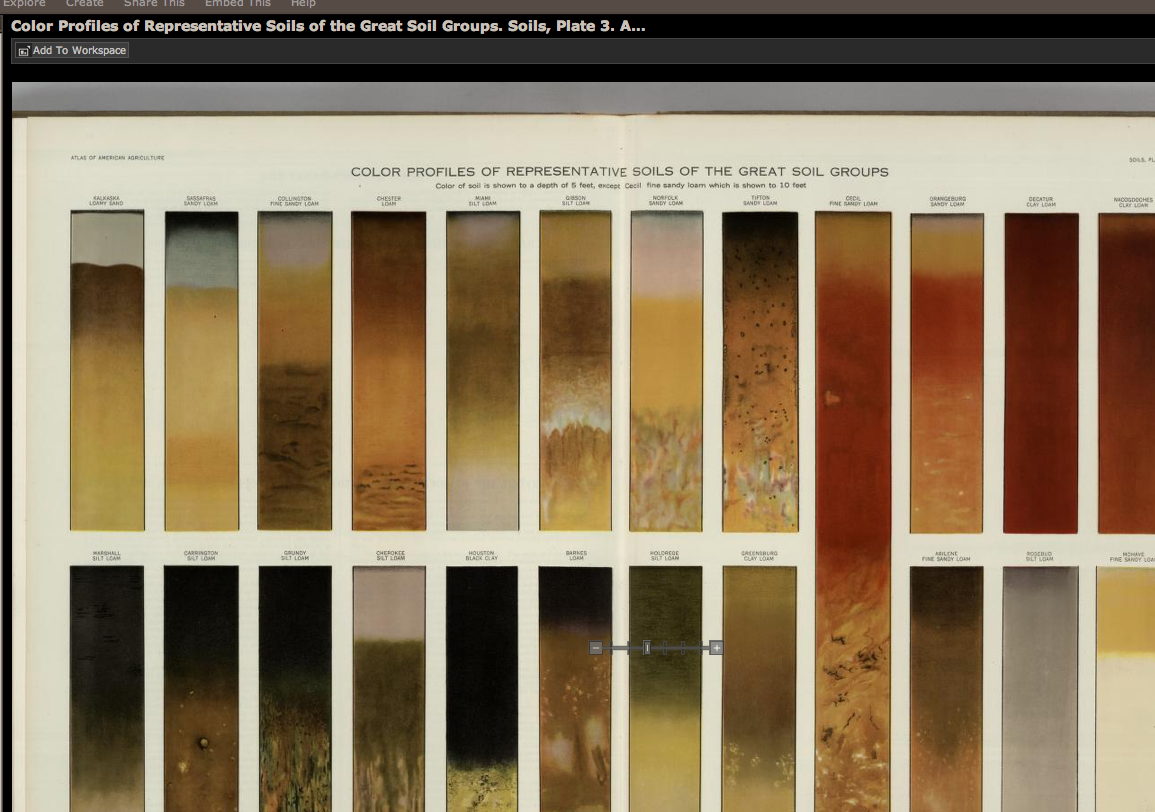The width and height of the screenshot is (1155, 812).
Task: Click the 'Color of soil is shown' subtitle
Action: click(x=621, y=186)
